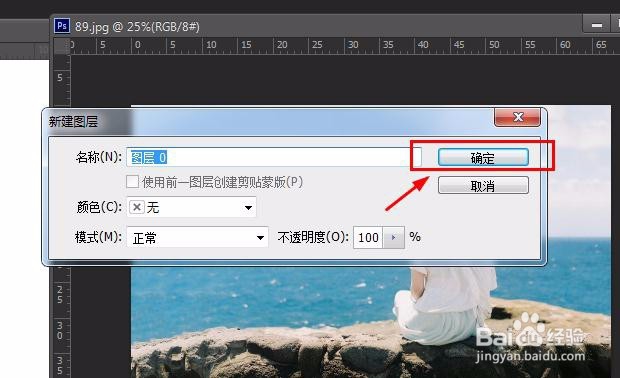Click the ruler origin corner box
The image size is (620, 378).
point(61,46)
